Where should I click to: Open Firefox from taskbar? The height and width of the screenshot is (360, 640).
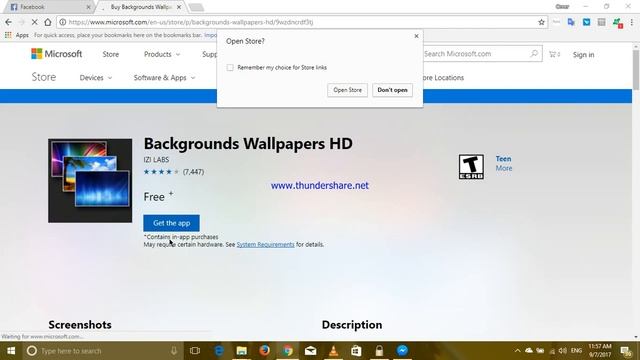coord(264,351)
